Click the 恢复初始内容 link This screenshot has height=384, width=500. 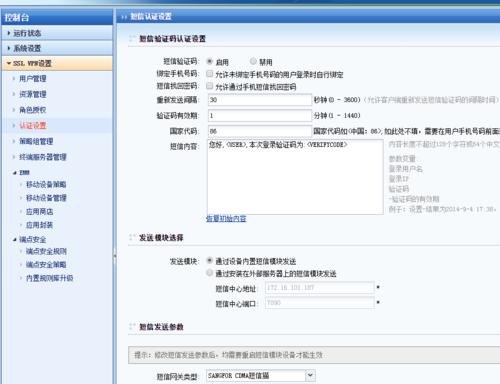pyautogui.click(x=226, y=219)
